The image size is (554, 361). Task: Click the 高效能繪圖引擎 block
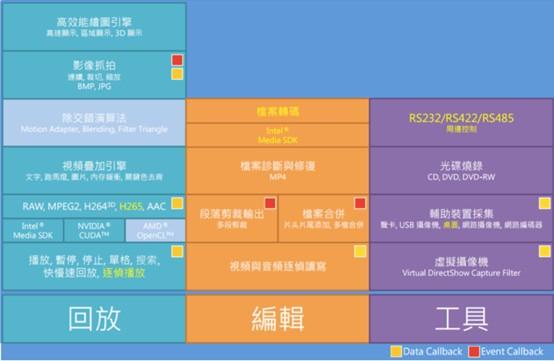[94, 27]
